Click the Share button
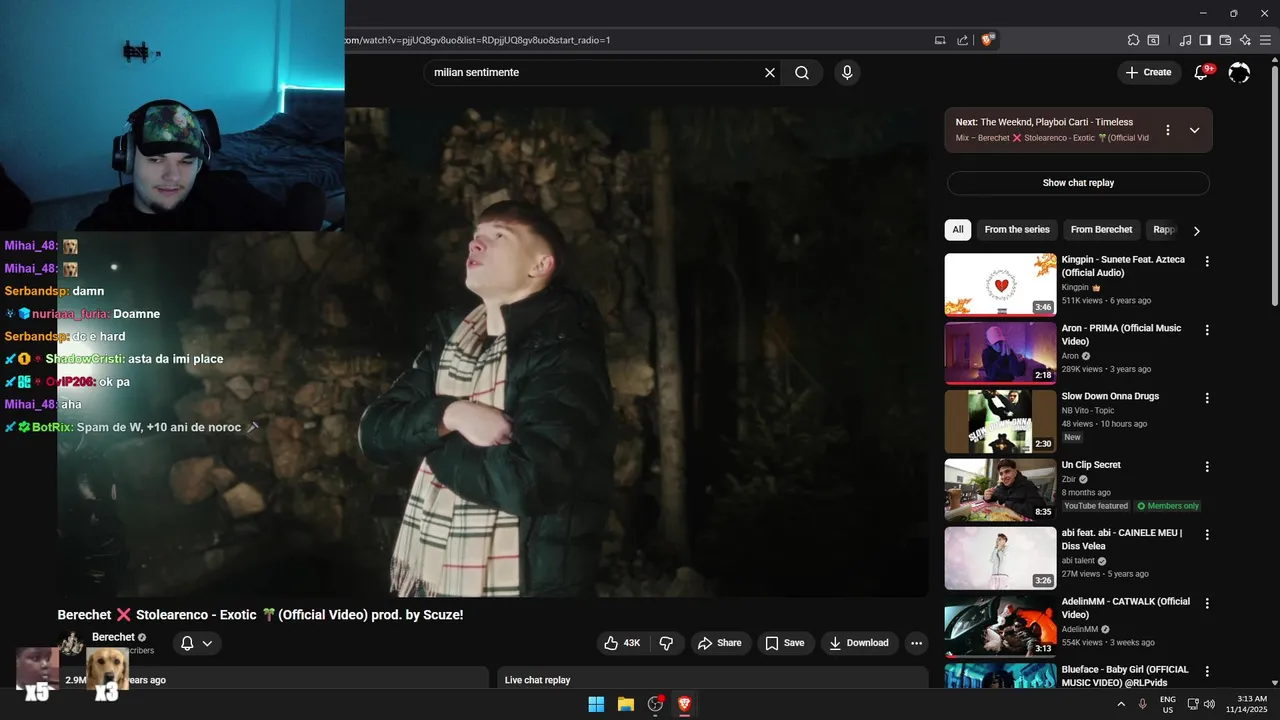This screenshot has width=1280, height=720. (720, 643)
